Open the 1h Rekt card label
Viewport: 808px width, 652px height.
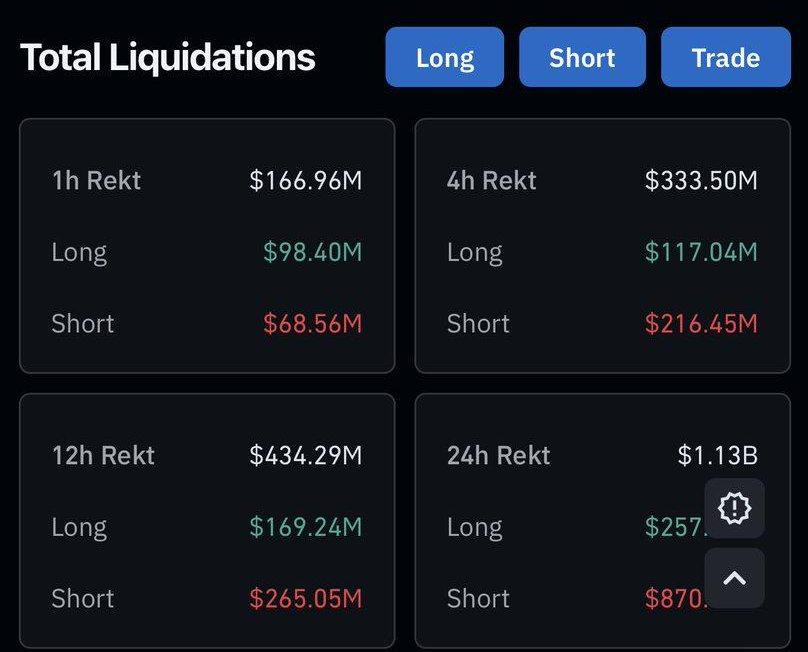pyautogui.click(x=96, y=180)
